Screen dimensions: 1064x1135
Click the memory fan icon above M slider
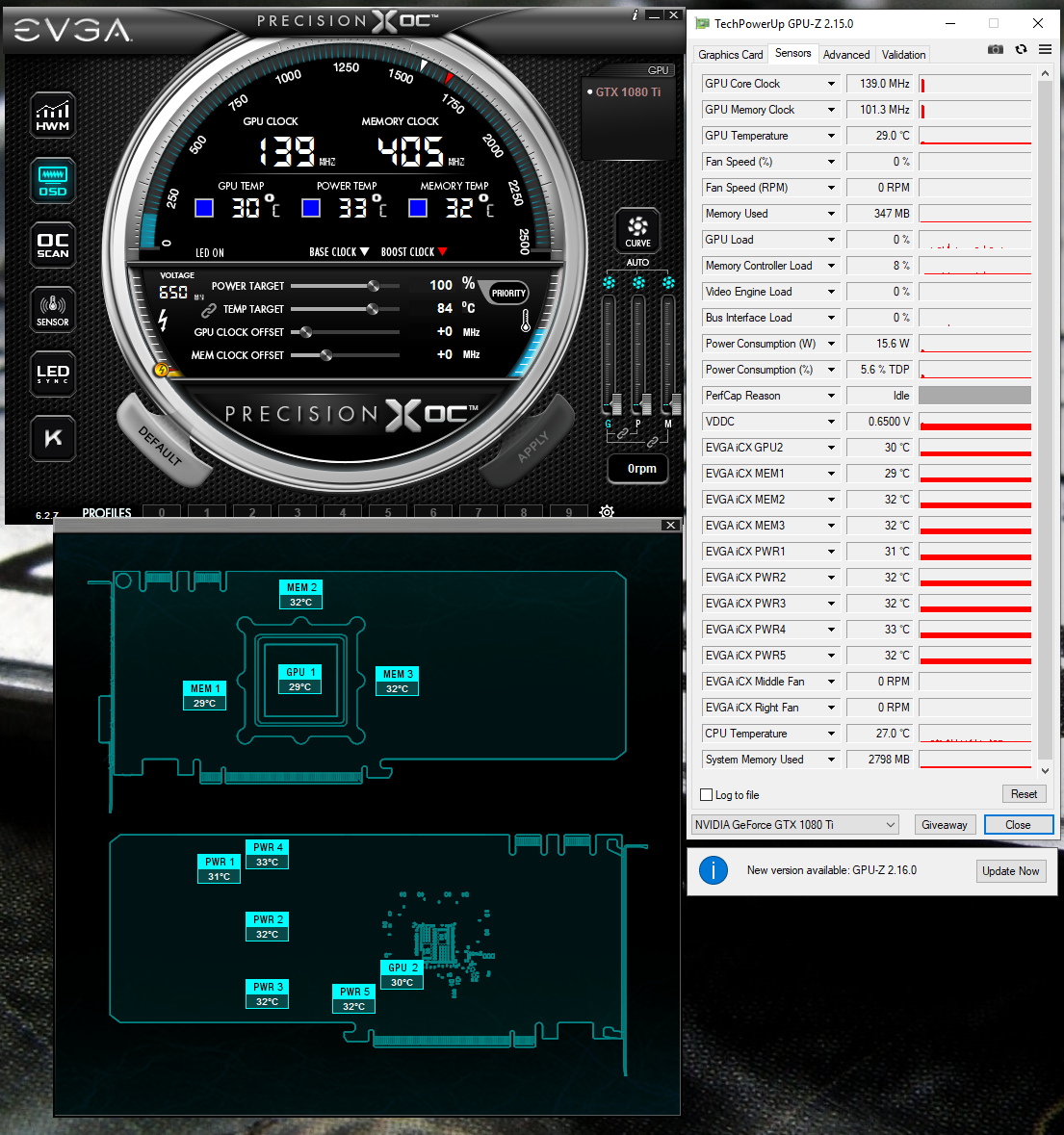click(668, 282)
